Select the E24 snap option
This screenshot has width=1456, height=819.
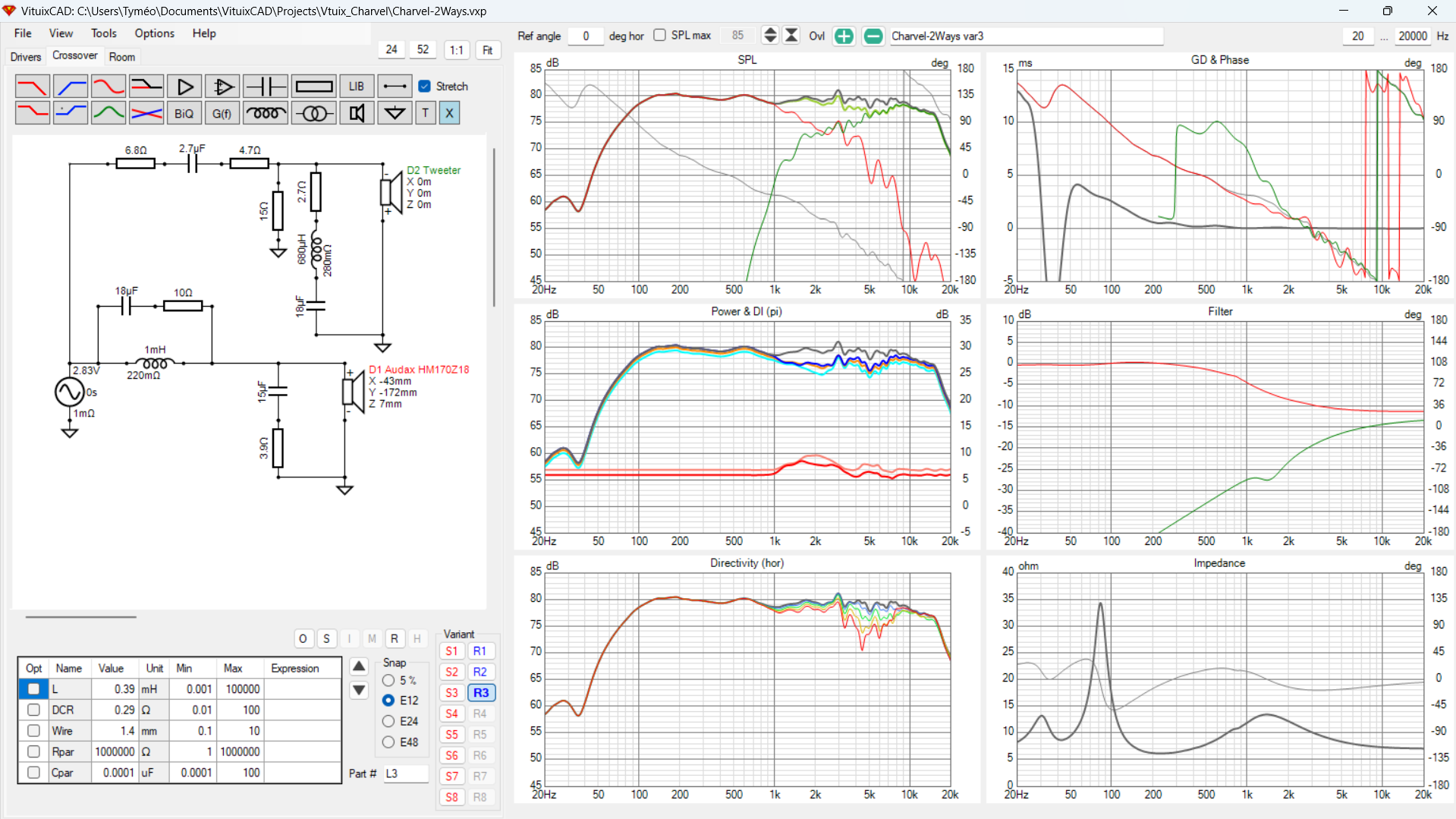(388, 721)
